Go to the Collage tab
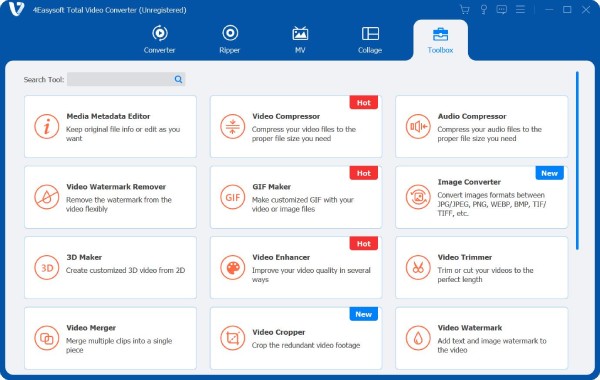Image resolution: width=600 pixels, height=380 pixels. coord(370,40)
